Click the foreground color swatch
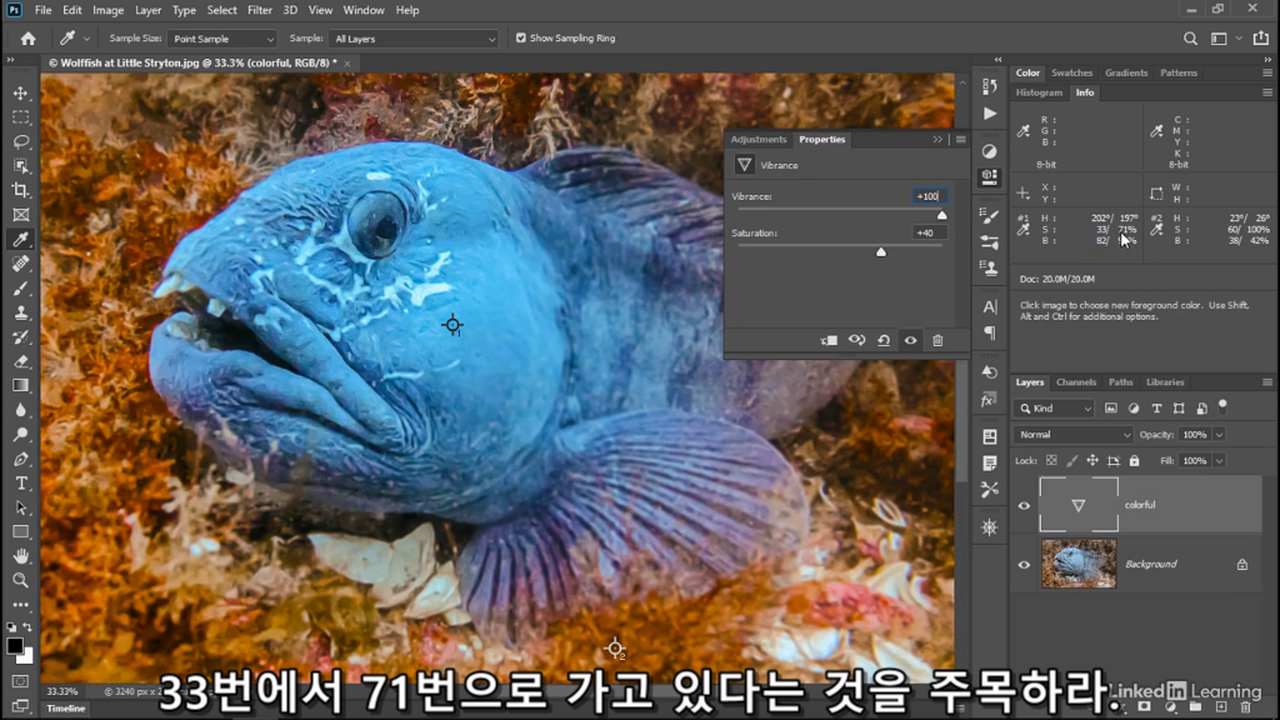 [x=15, y=646]
